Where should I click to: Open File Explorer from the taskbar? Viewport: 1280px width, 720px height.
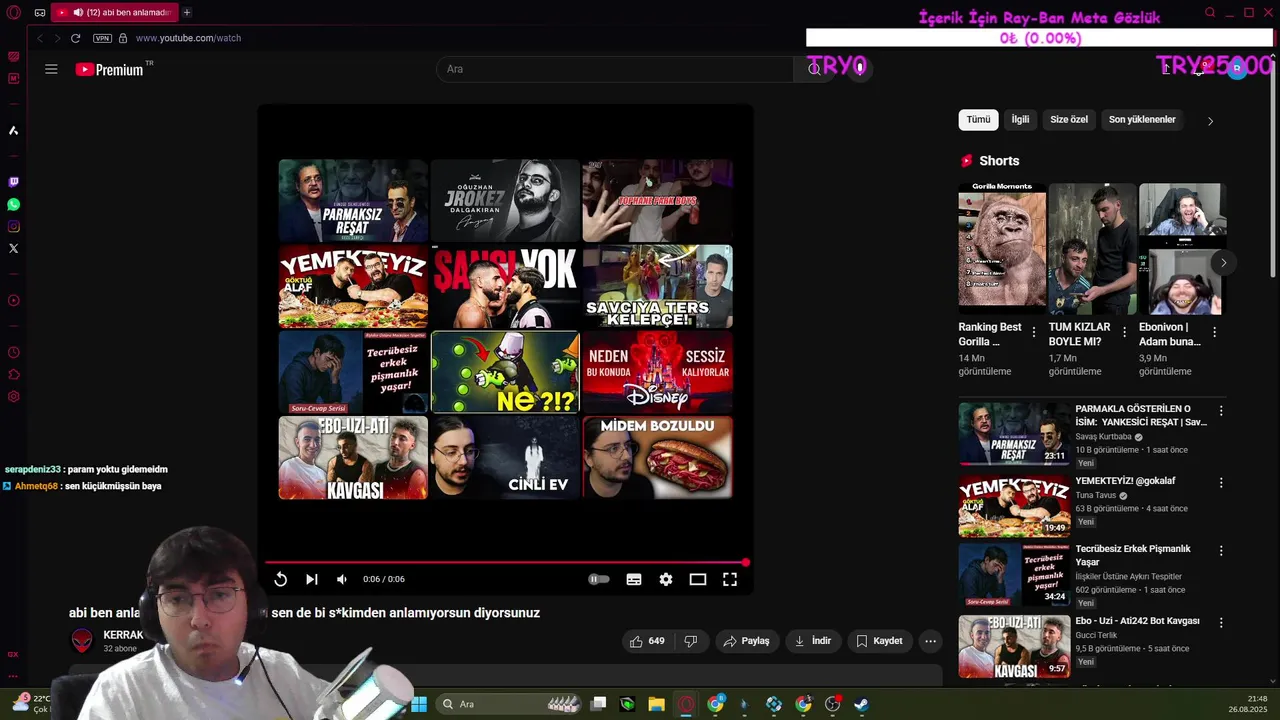point(656,704)
